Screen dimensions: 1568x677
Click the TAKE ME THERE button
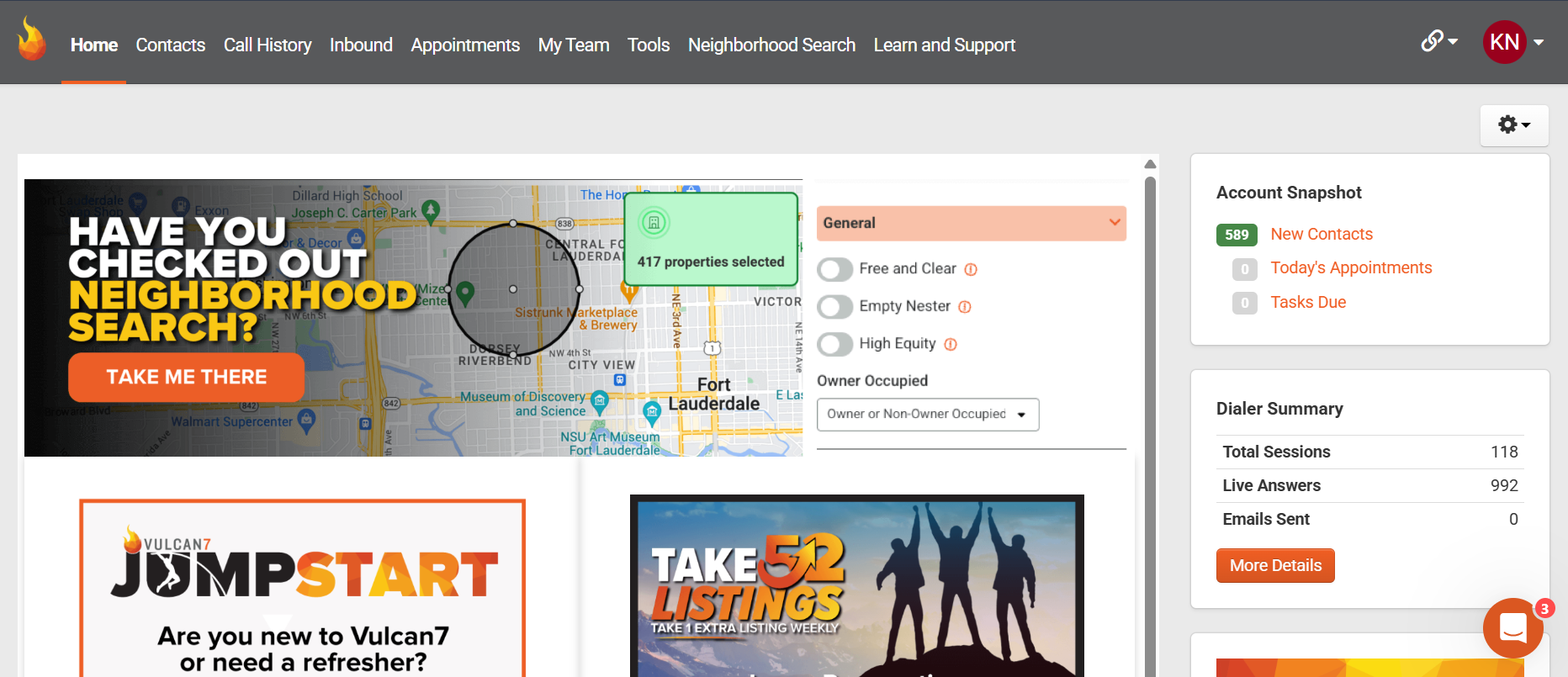(x=186, y=377)
